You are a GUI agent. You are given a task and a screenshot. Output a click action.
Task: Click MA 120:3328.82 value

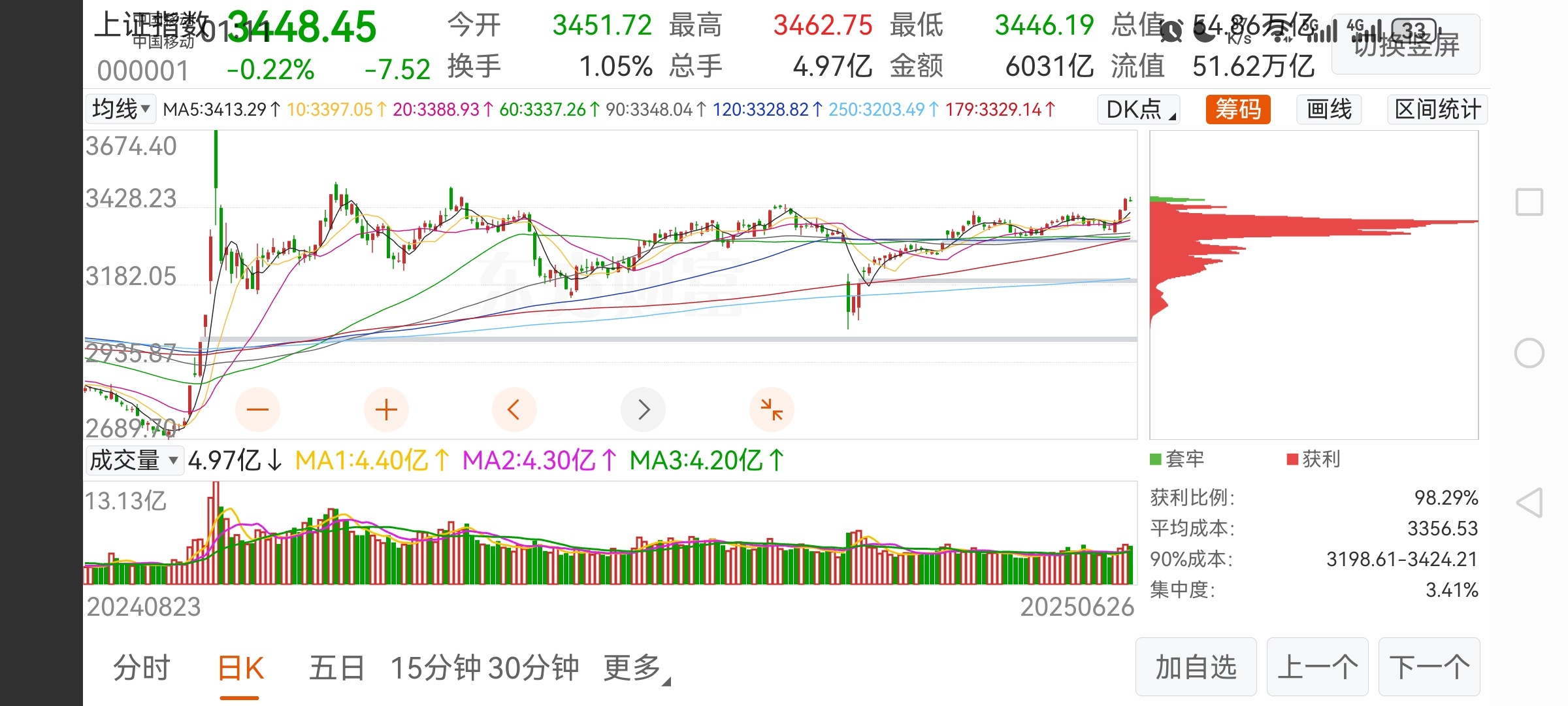767,109
